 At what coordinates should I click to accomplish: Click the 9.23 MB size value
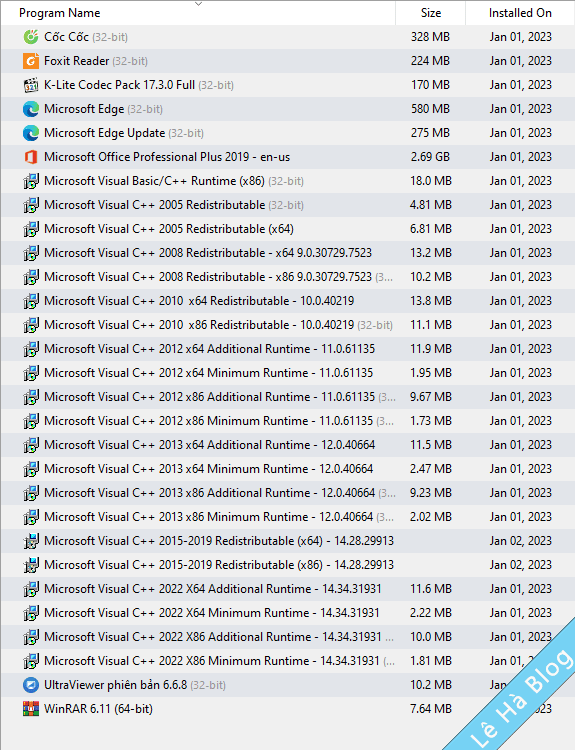tap(431, 493)
